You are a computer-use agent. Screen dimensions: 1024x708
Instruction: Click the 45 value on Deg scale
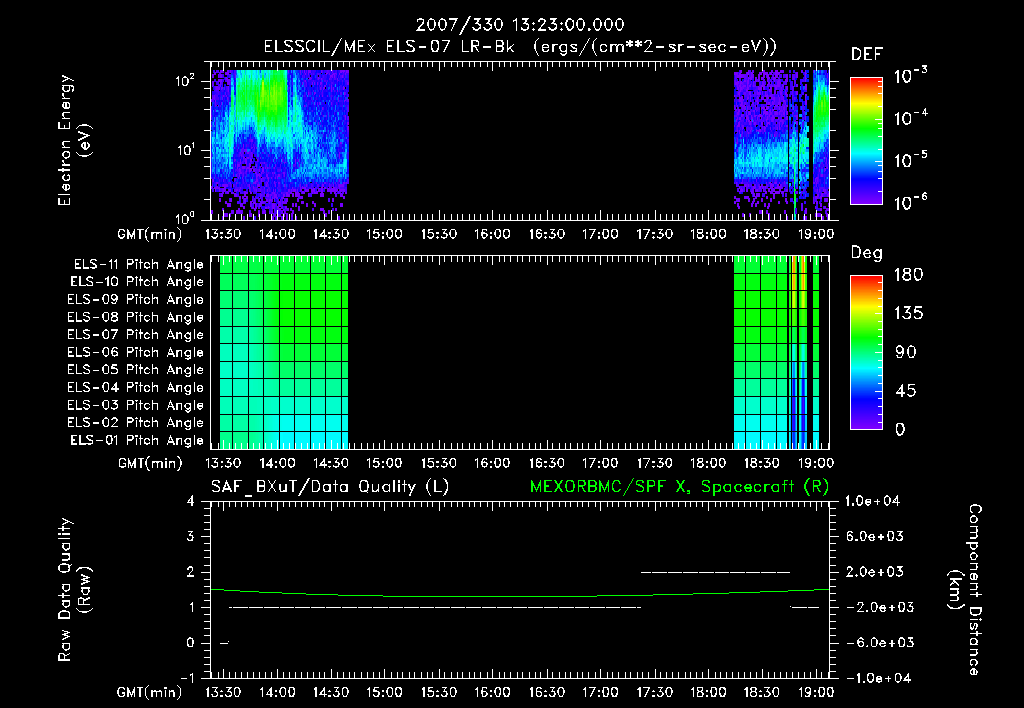pyautogui.click(x=906, y=391)
